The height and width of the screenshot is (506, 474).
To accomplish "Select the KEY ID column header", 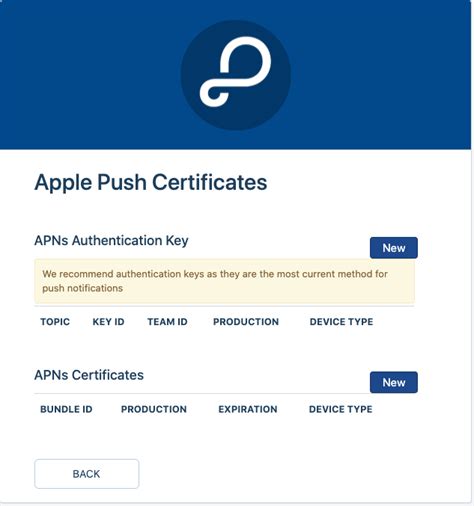I will [x=108, y=322].
